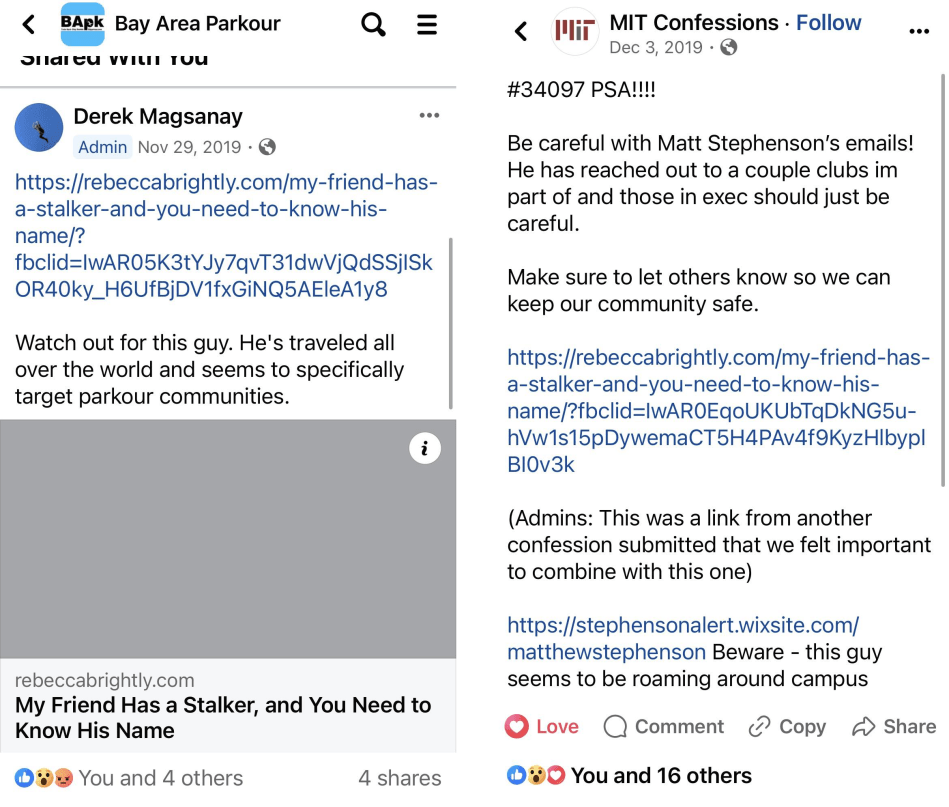Image resolution: width=949 pixels, height=807 pixels.
Task: View the 4 shares on Derek's post
Action: click(399, 778)
